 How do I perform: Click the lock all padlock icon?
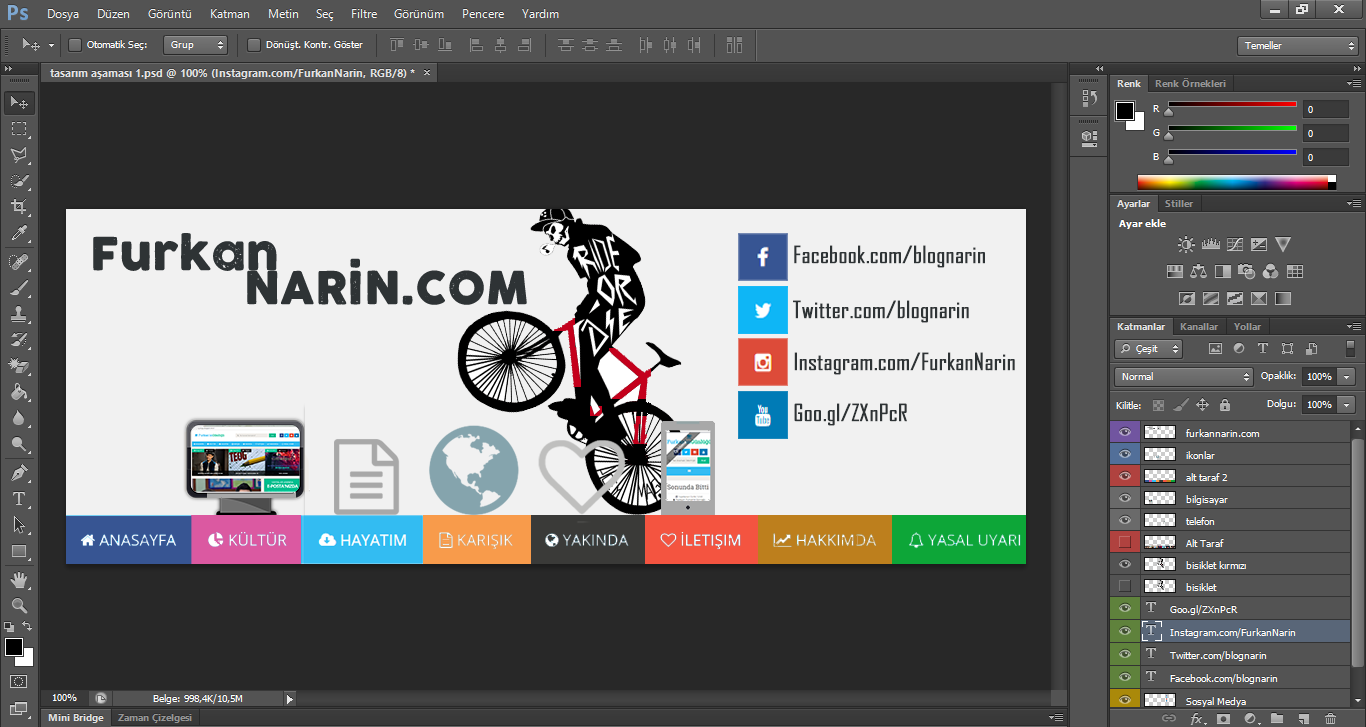pyautogui.click(x=1225, y=405)
